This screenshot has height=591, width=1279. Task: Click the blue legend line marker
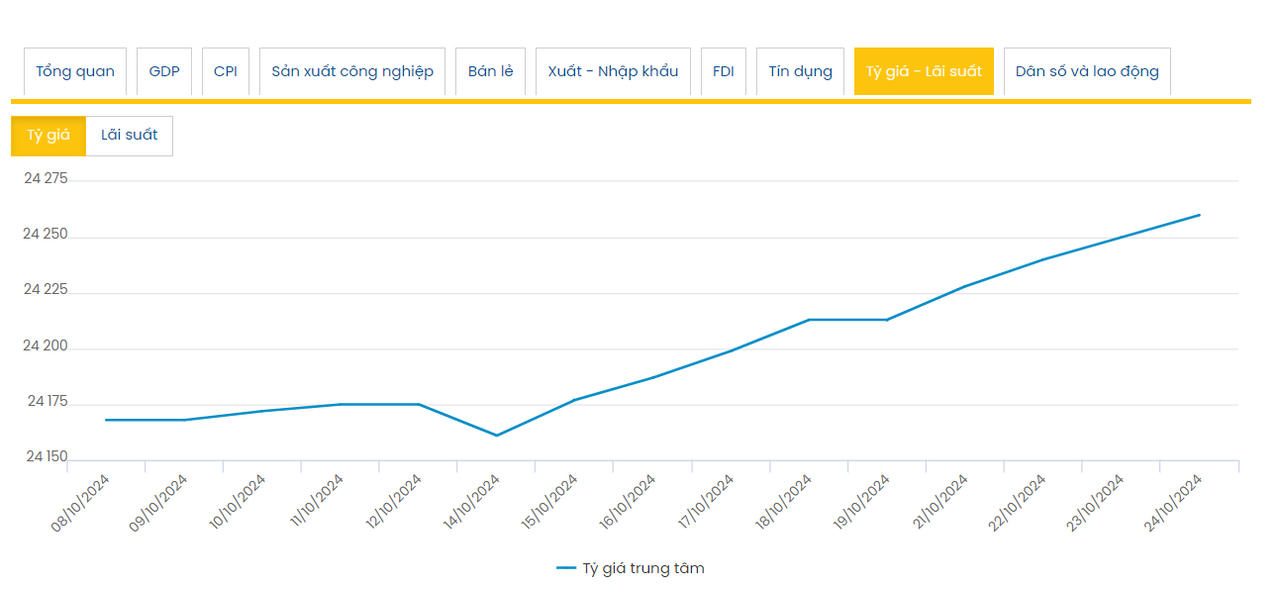[x=566, y=568]
